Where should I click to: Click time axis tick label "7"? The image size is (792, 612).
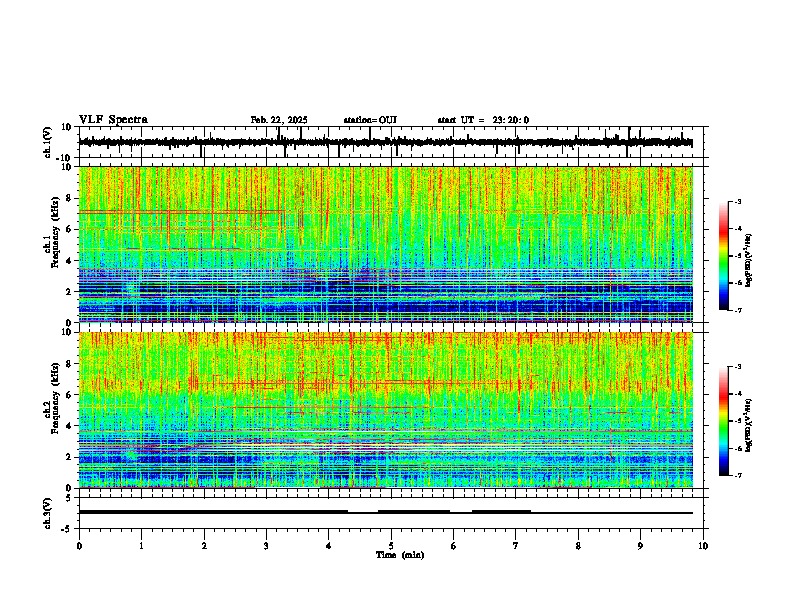click(x=516, y=546)
